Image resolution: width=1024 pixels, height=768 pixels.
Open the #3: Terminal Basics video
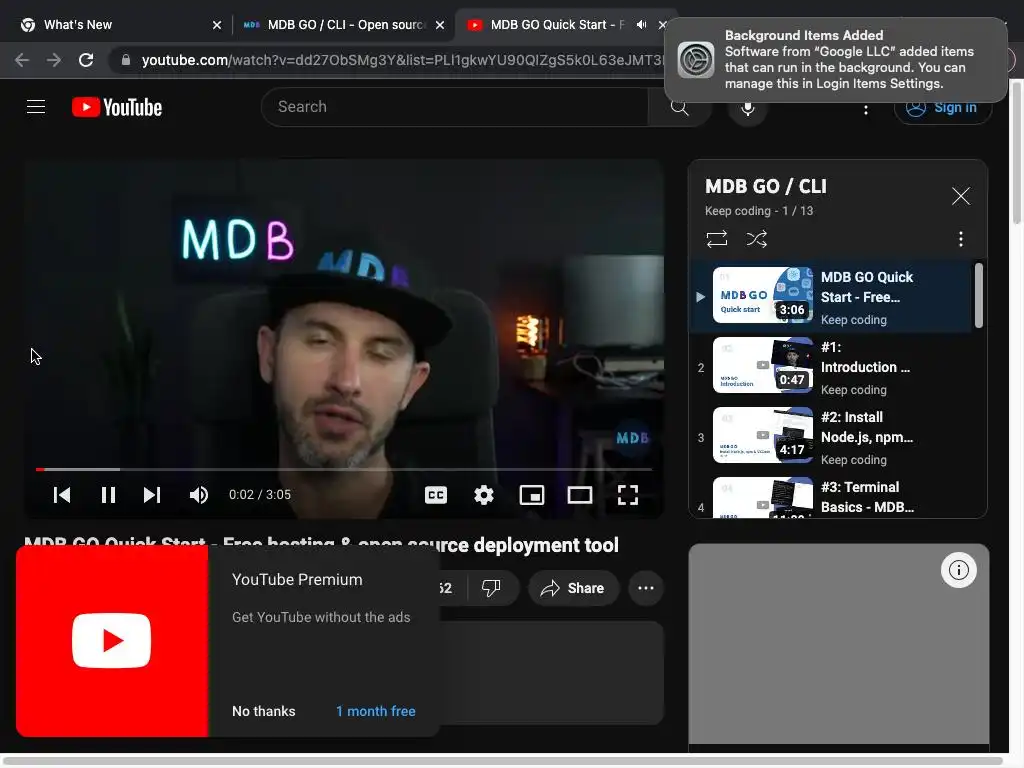831,496
